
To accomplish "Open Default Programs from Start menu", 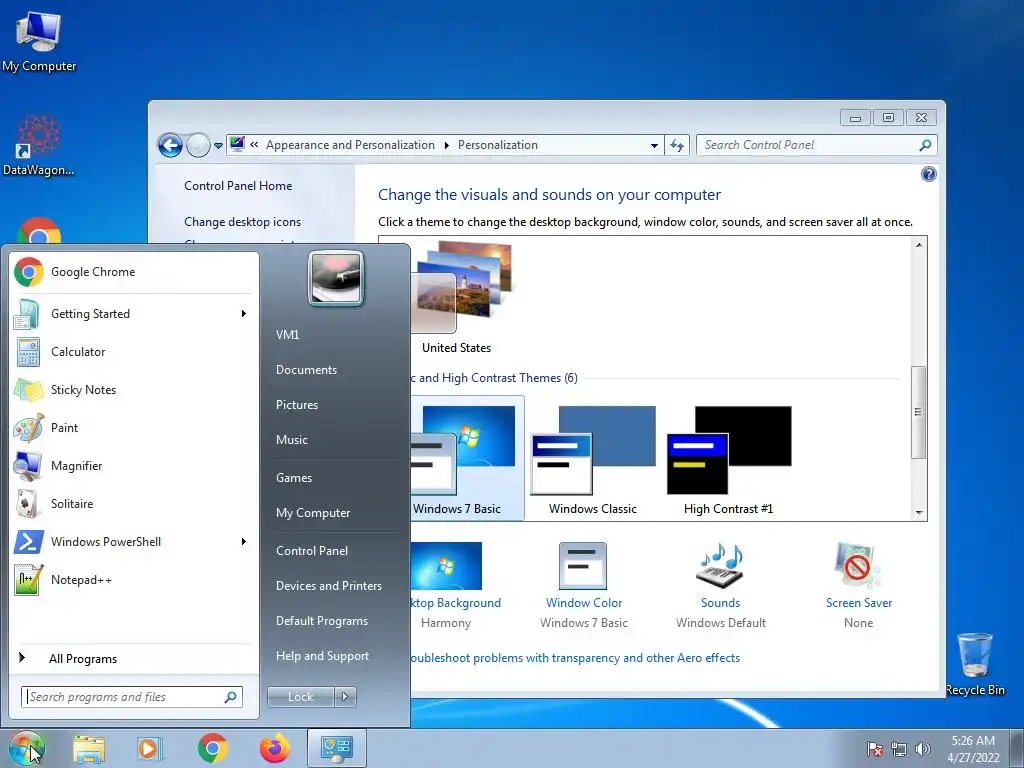I will (321, 620).
